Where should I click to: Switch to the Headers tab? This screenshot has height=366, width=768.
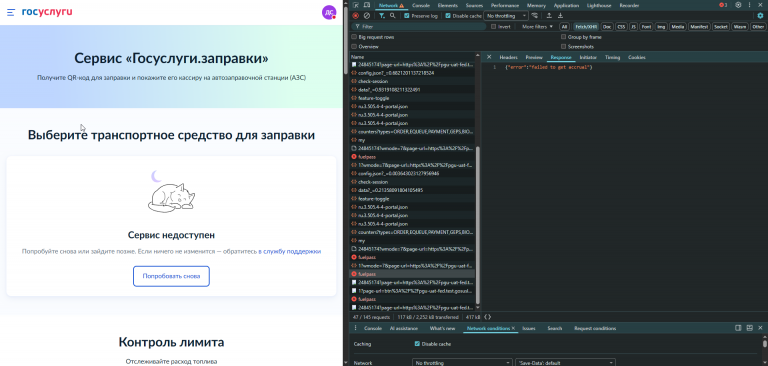[508, 57]
